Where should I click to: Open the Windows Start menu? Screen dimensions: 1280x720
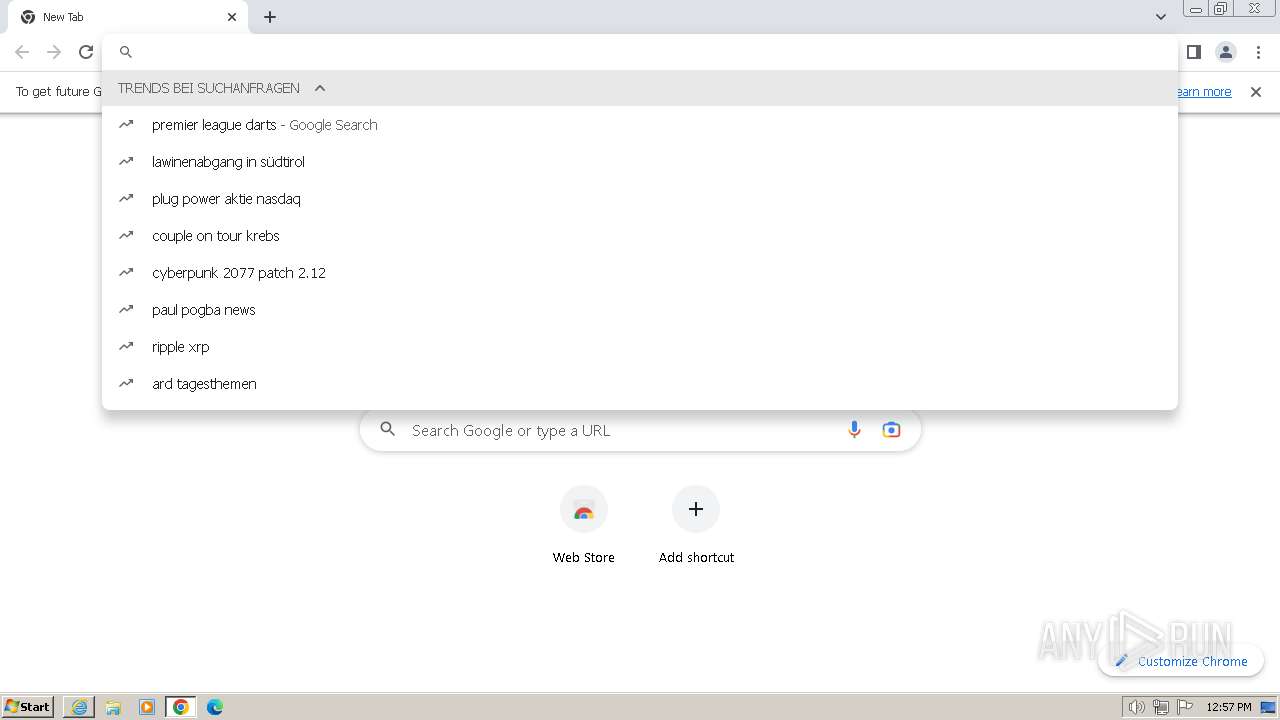click(28, 707)
